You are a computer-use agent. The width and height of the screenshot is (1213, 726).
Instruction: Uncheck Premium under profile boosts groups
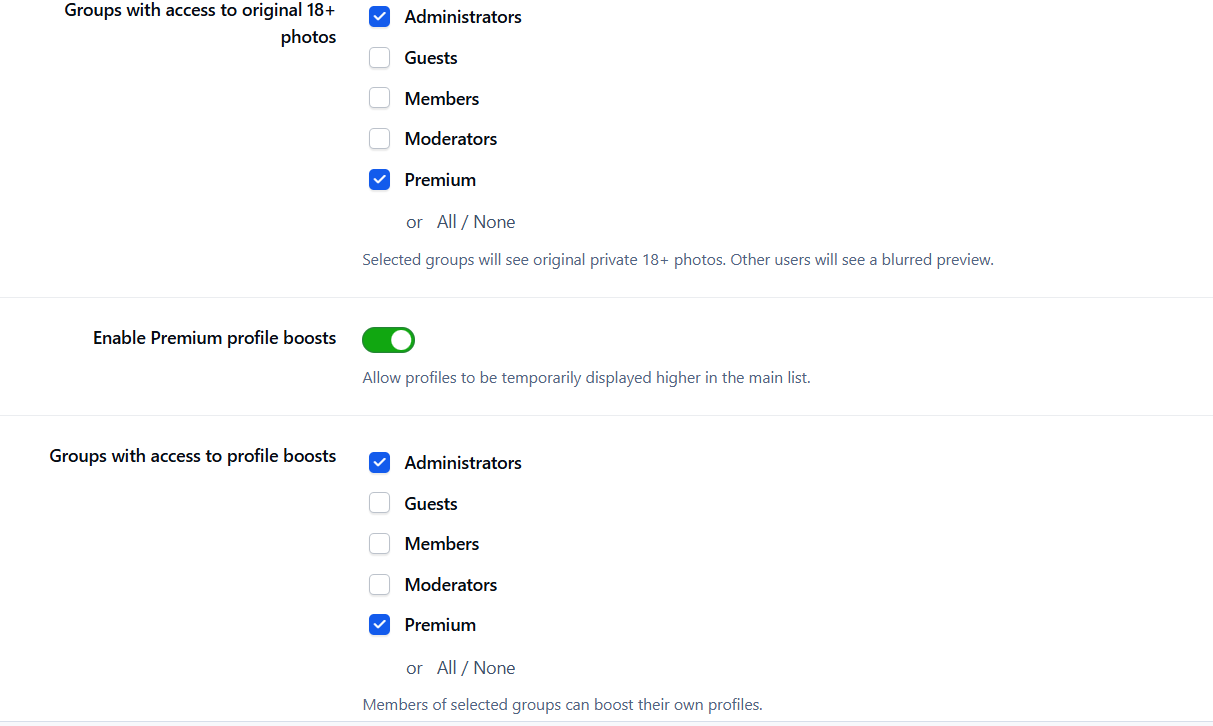[380, 625]
